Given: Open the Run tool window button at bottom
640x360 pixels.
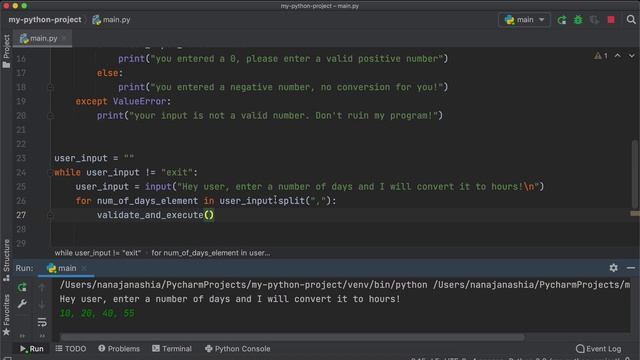Looking at the screenshot, I should click(31, 349).
